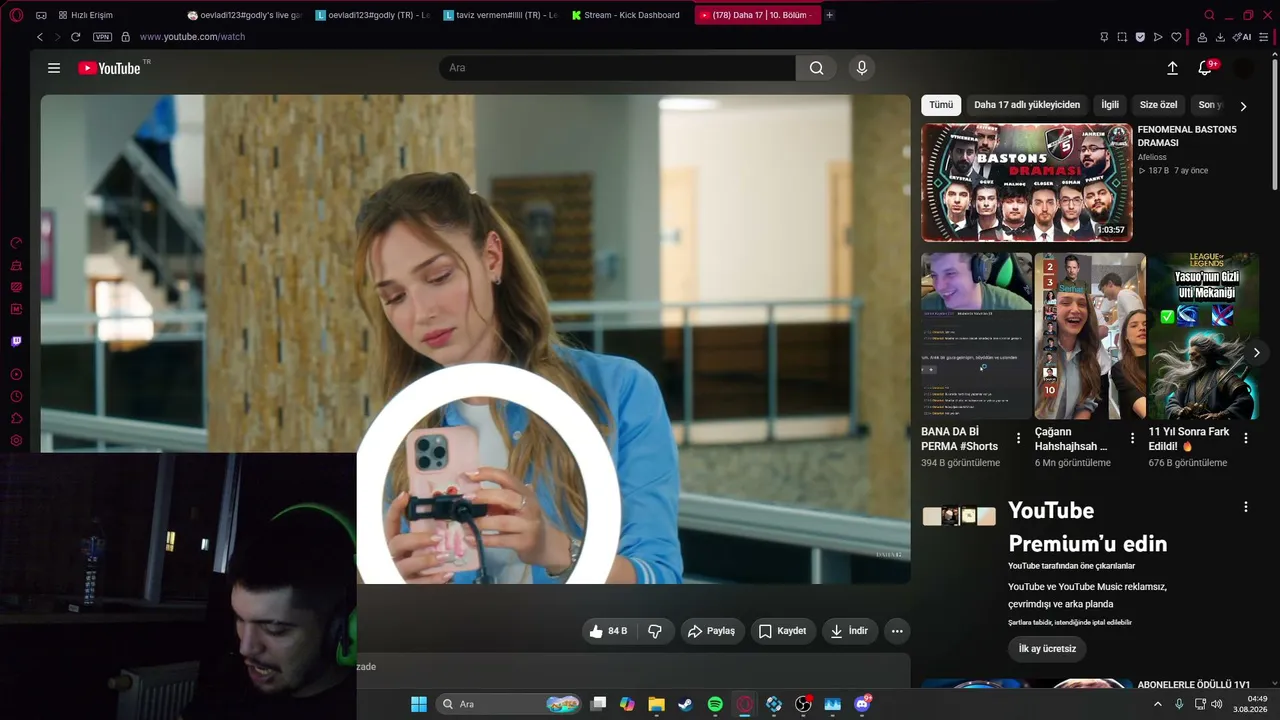The height and width of the screenshot is (720, 1280).
Task: Click in the YouTube search field
Action: (617, 68)
